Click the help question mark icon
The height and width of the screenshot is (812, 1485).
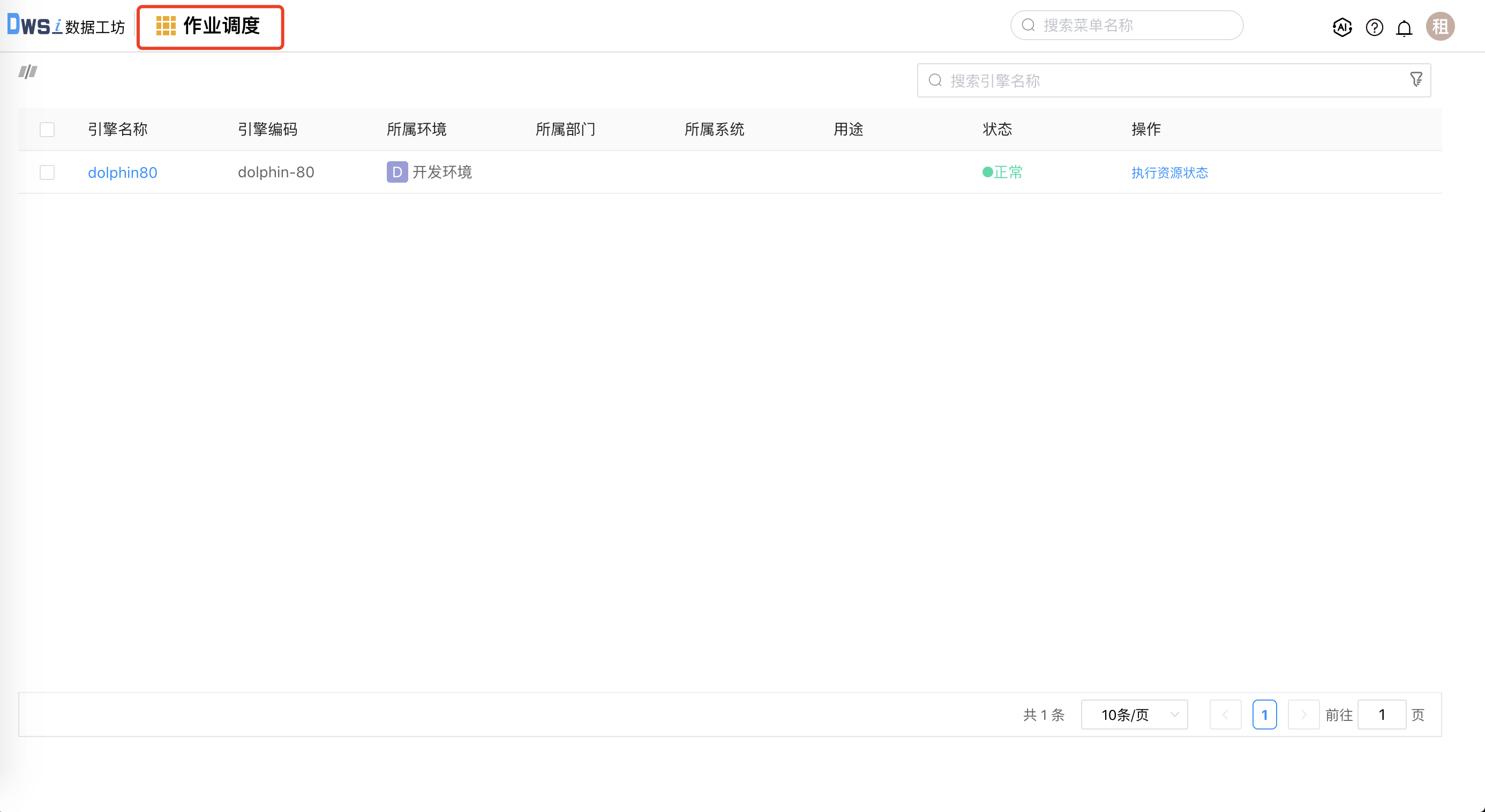coord(1374,27)
